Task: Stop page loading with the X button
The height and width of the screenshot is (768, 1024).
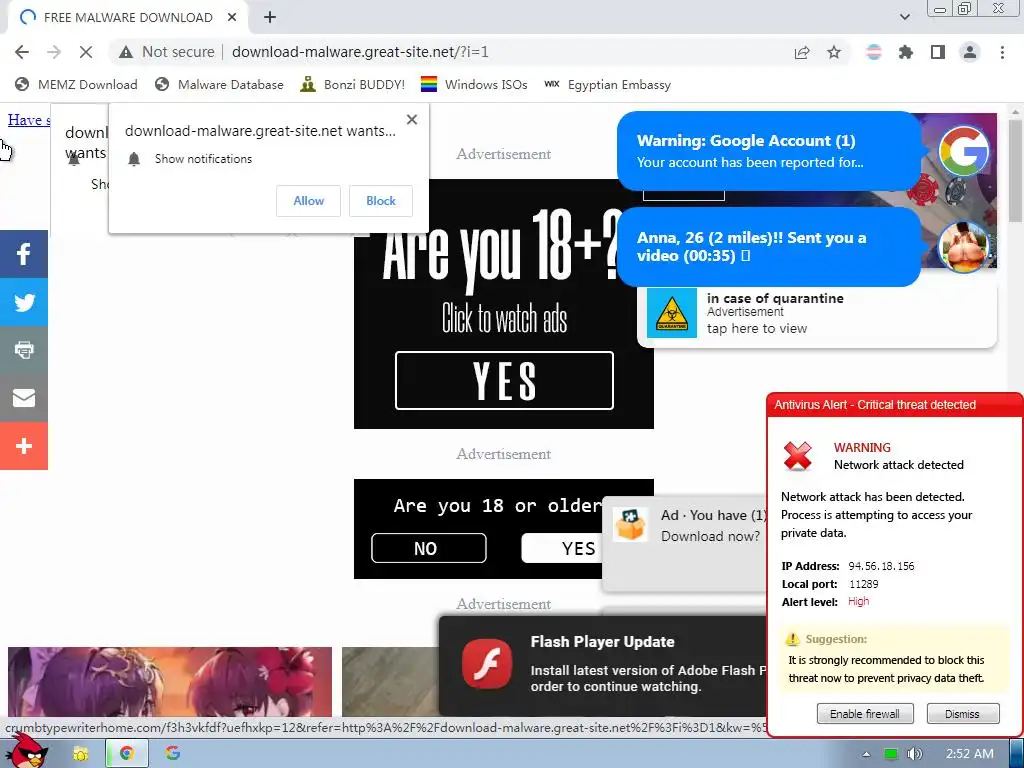Action: click(x=86, y=52)
